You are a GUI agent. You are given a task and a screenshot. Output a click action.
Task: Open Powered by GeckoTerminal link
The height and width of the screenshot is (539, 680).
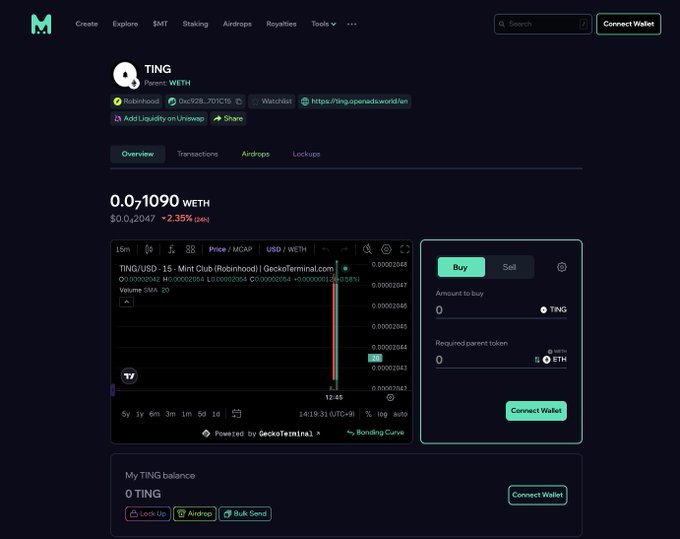point(262,433)
